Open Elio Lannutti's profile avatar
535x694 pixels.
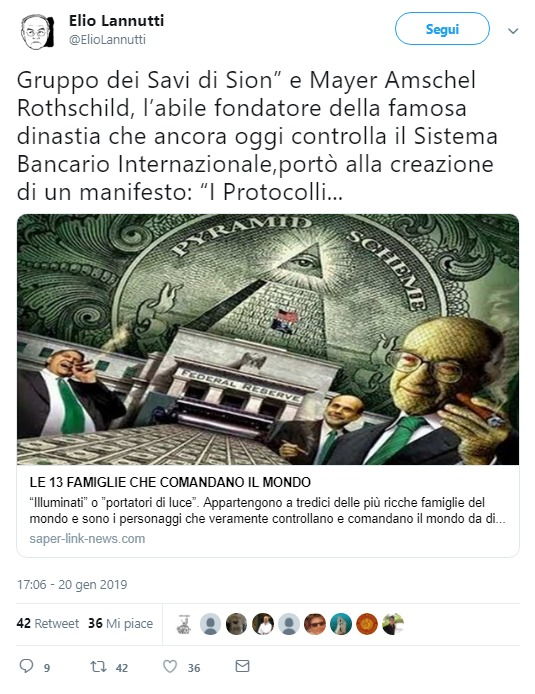point(37,31)
